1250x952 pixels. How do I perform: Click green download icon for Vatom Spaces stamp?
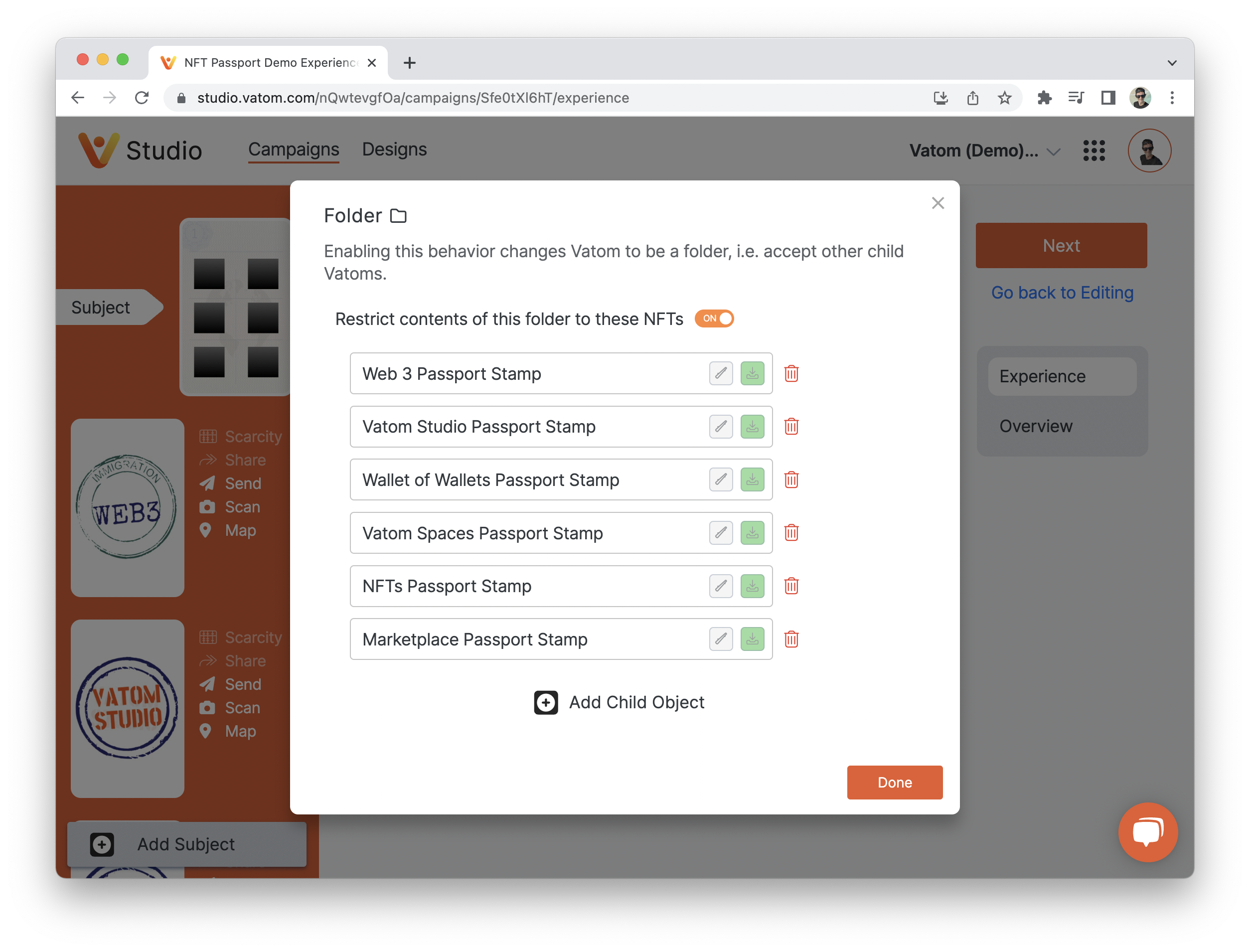point(753,533)
